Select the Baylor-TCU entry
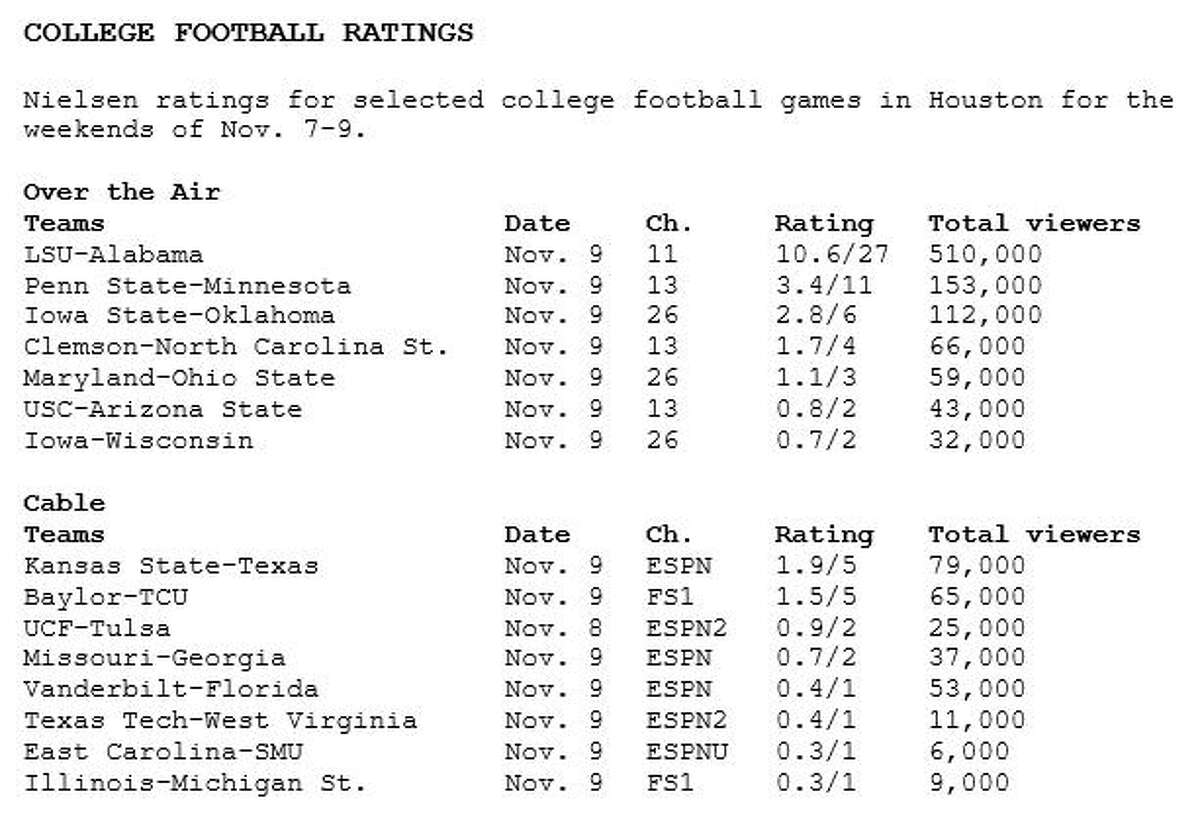Image resolution: width=1200 pixels, height=820 pixels. point(105,597)
